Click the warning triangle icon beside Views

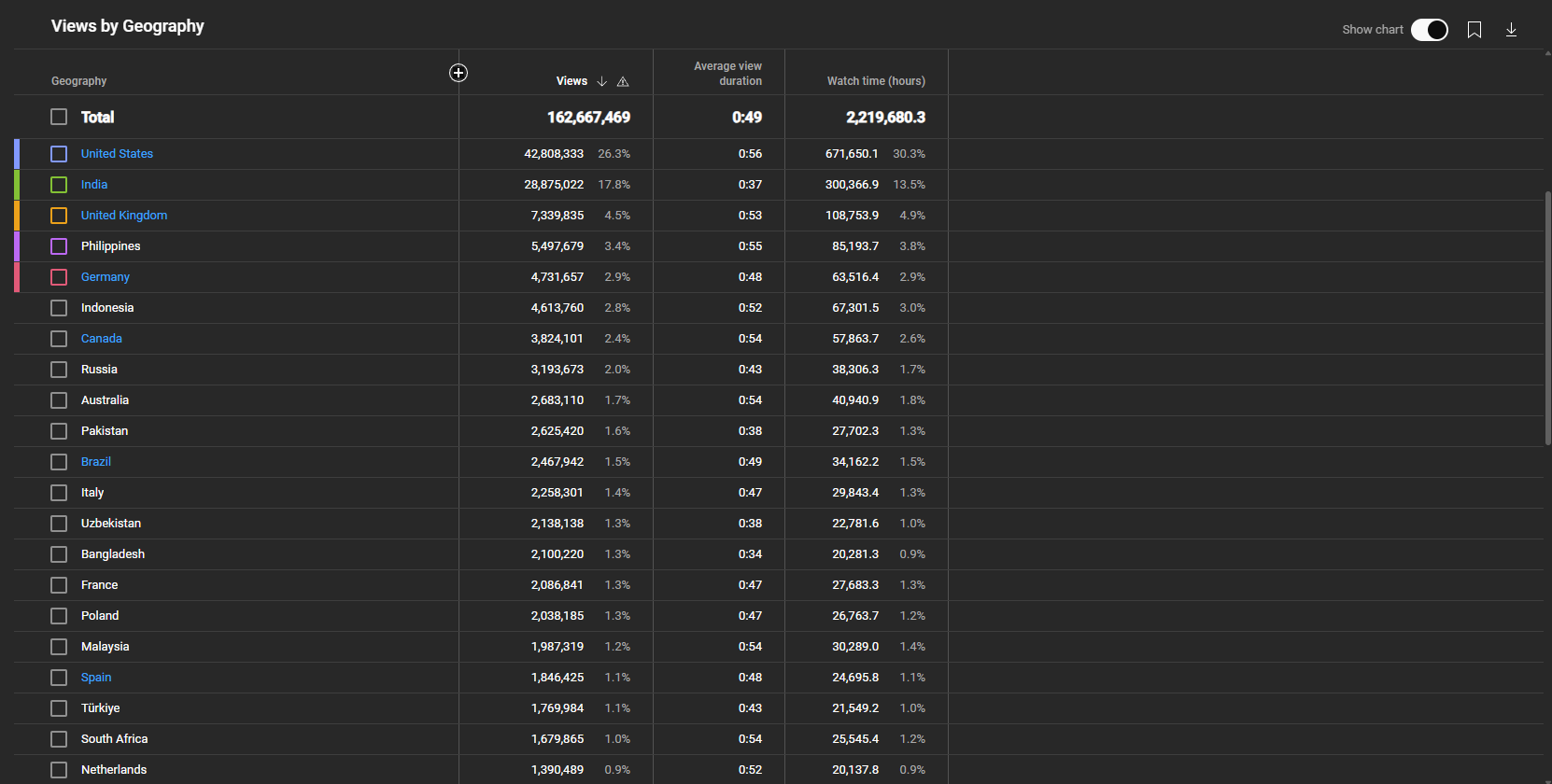(623, 82)
